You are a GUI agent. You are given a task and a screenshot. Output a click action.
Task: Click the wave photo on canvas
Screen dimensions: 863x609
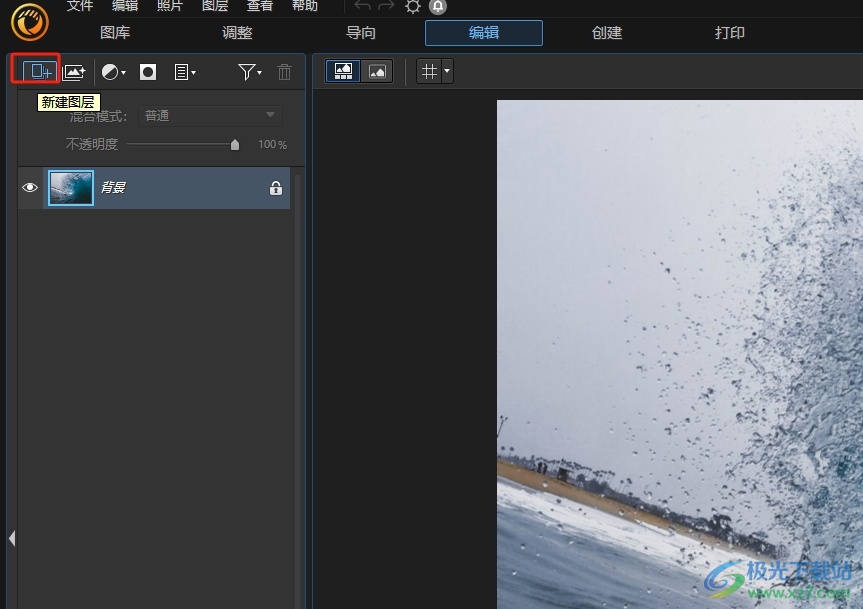pyautogui.click(x=680, y=354)
